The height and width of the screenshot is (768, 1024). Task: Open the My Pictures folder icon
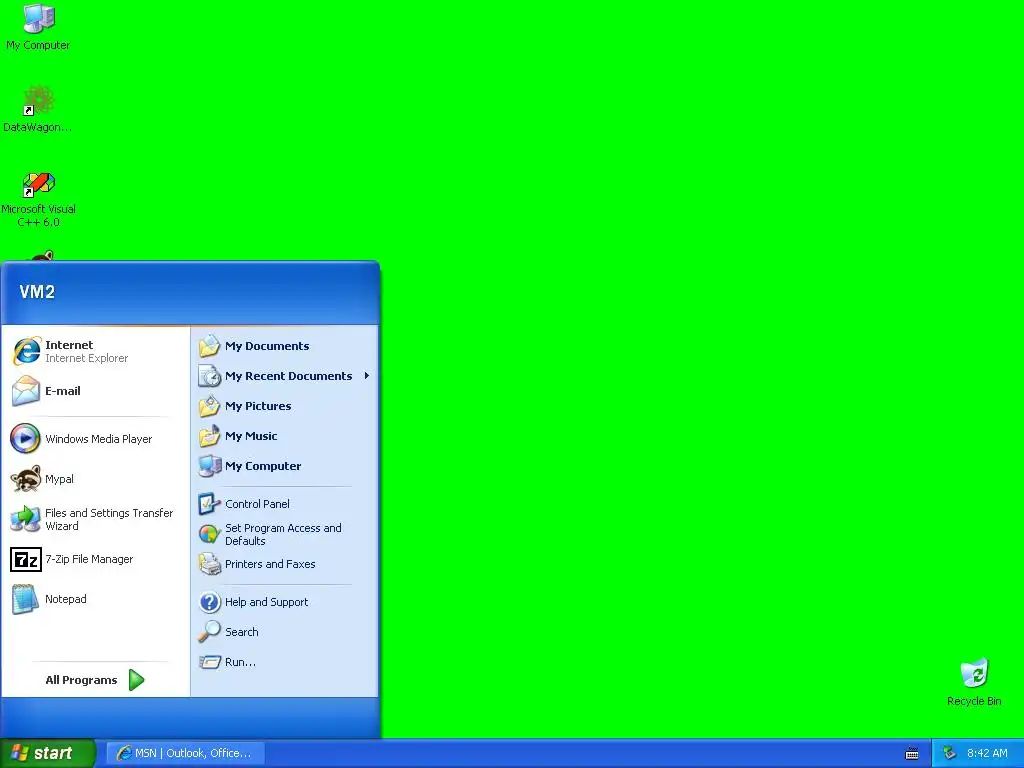click(210, 406)
